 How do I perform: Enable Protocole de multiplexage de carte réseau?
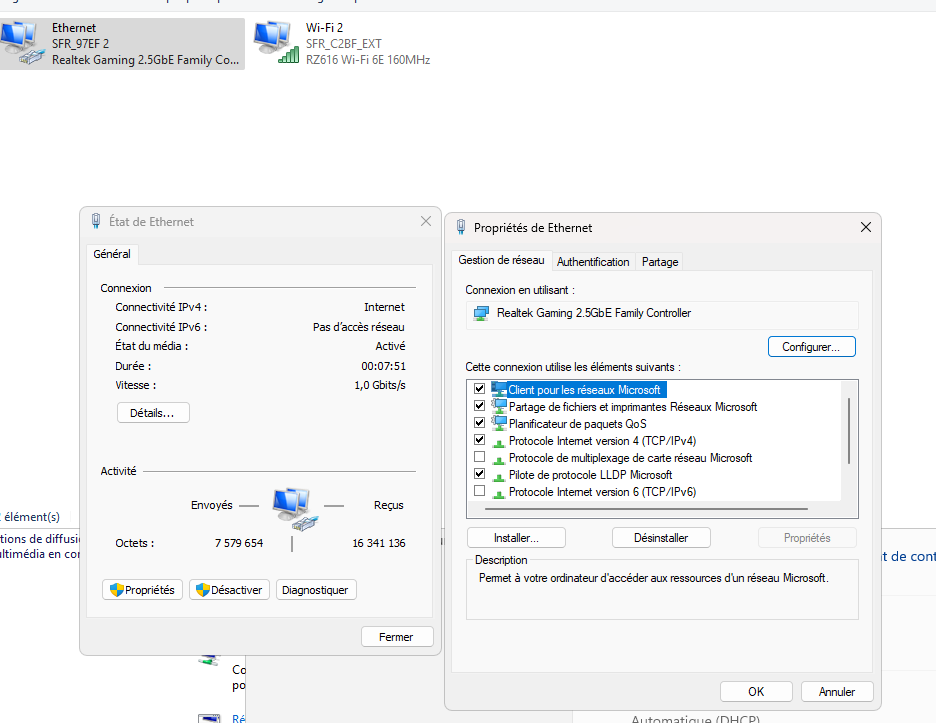click(x=479, y=457)
